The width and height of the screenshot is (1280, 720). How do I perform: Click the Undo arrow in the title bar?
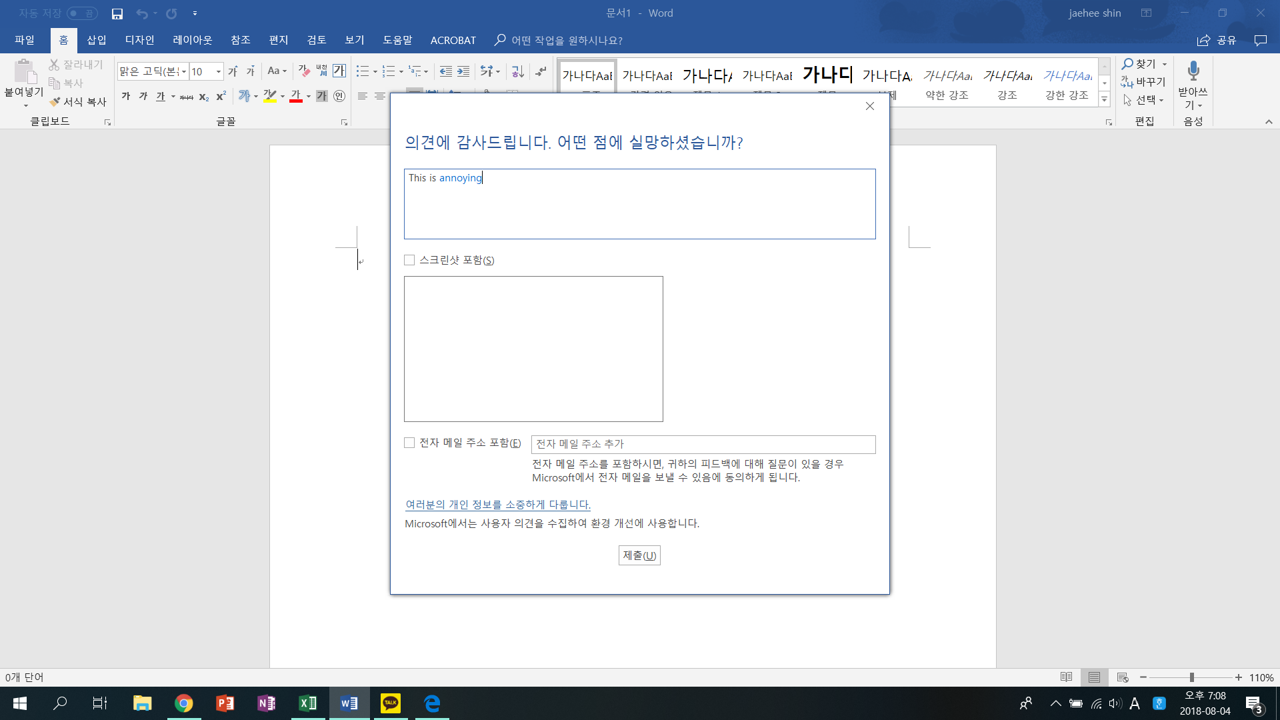click(142, 14)
